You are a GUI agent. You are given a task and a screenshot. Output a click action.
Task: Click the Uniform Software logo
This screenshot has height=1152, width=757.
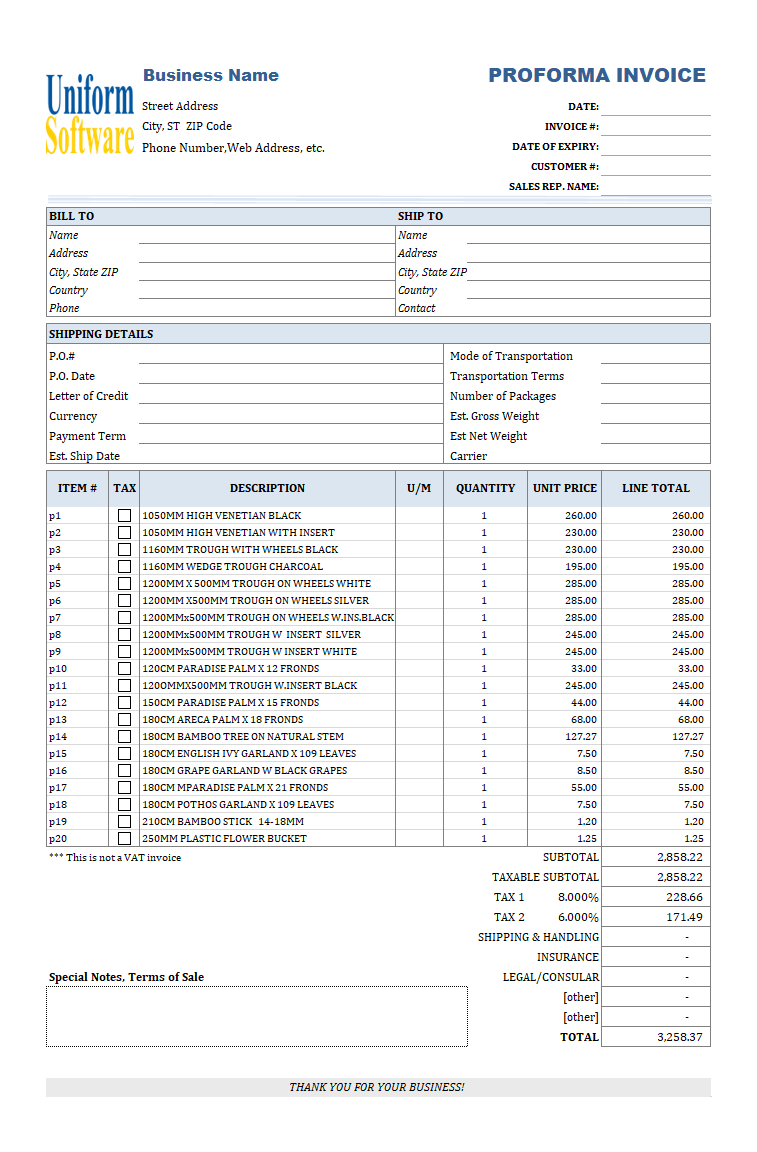point(90,115)
